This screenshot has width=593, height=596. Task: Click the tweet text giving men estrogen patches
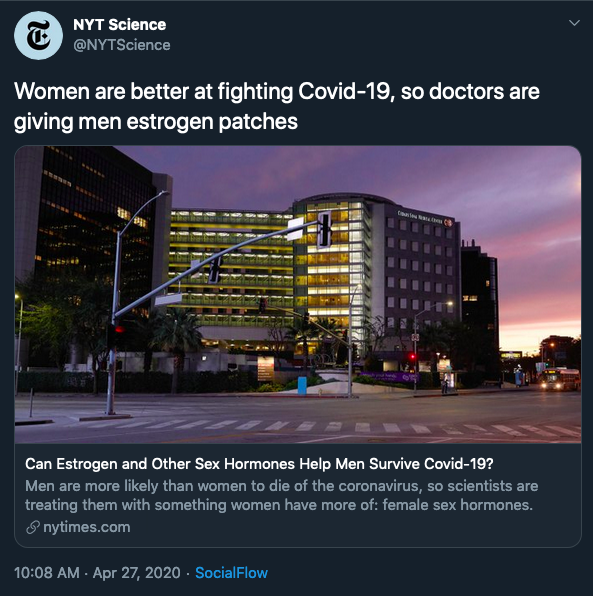click(156, 122)
